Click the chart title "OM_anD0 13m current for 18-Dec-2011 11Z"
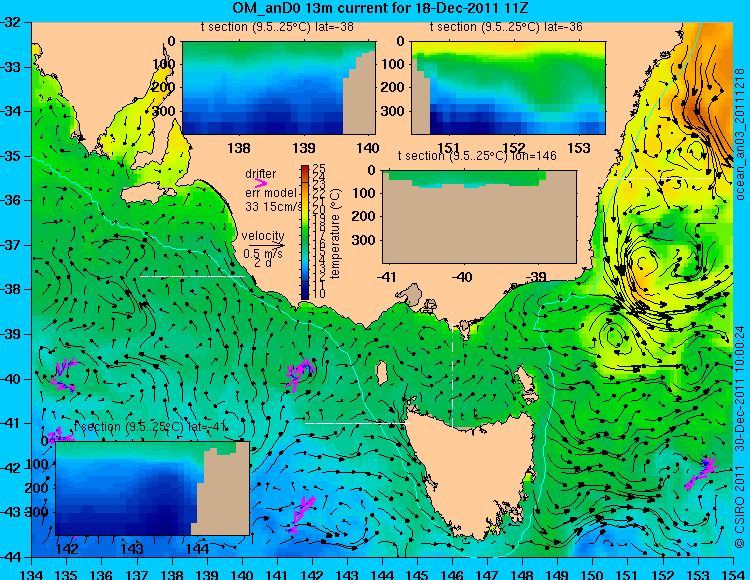 coord(380,8)
